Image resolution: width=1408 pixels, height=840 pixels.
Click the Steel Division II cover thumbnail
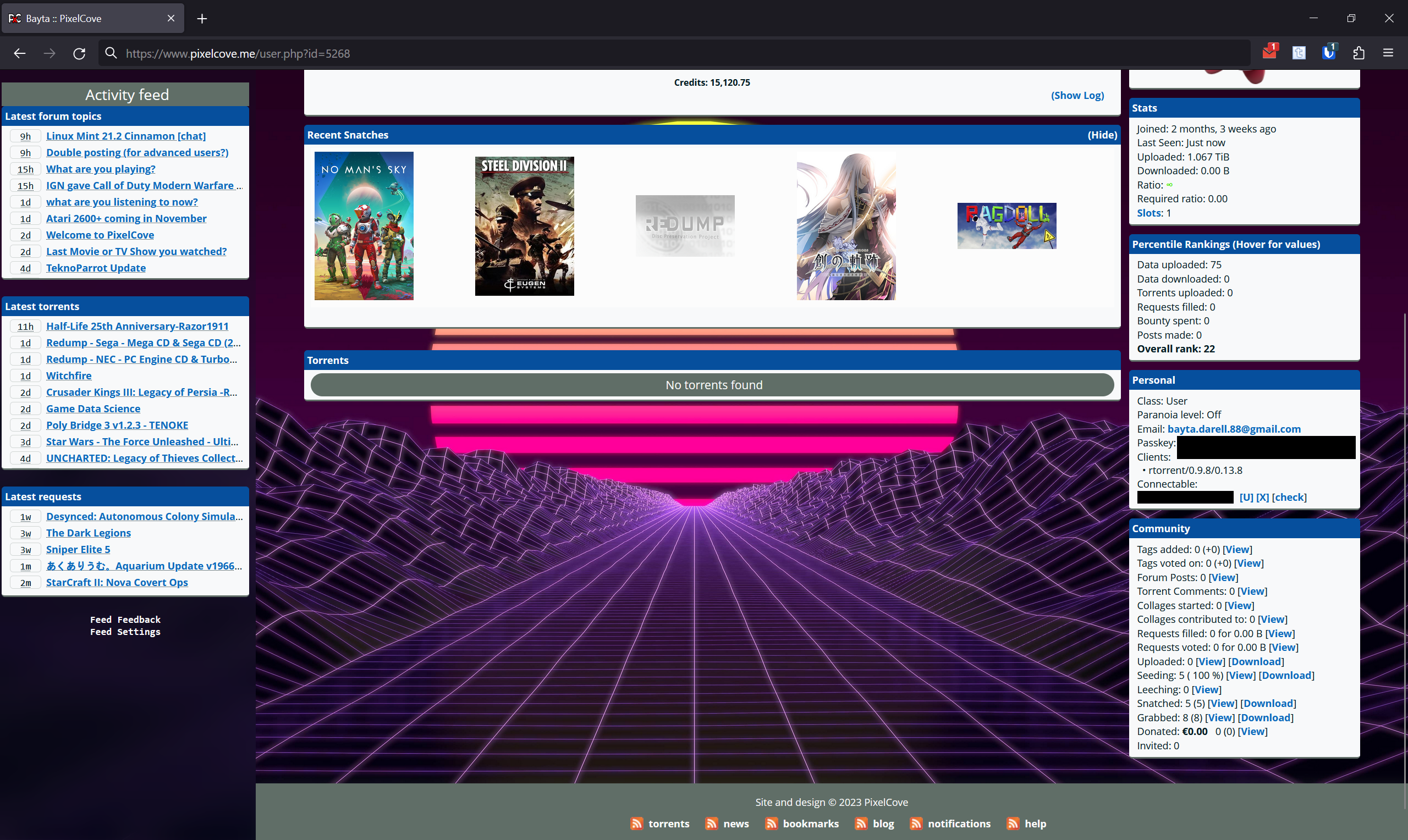point(524,226)
